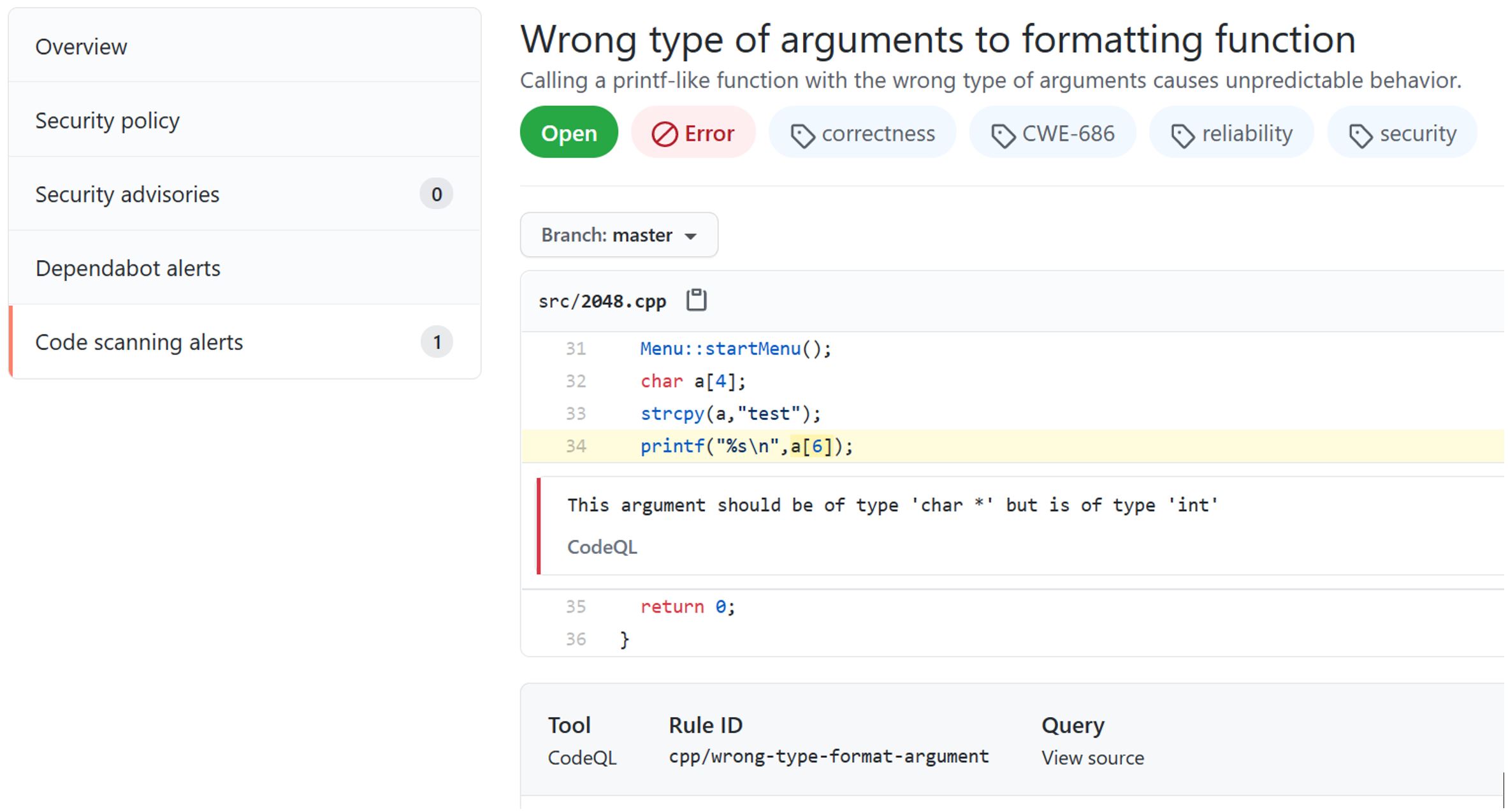Click the tag icon on the reliability badge

[1184, 133]
